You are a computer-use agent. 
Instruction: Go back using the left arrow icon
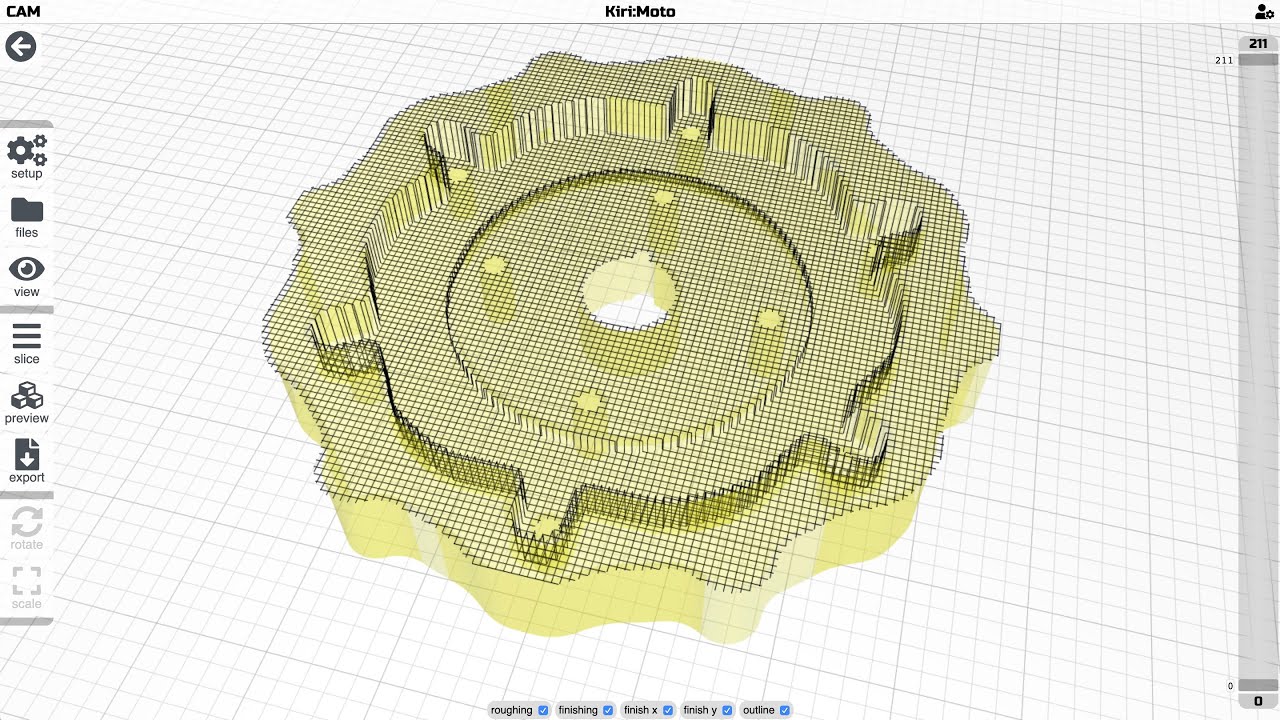point(21,47)
